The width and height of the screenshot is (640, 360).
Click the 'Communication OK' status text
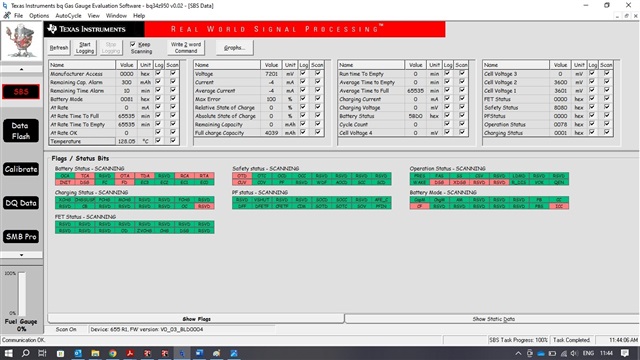[24, 340]
